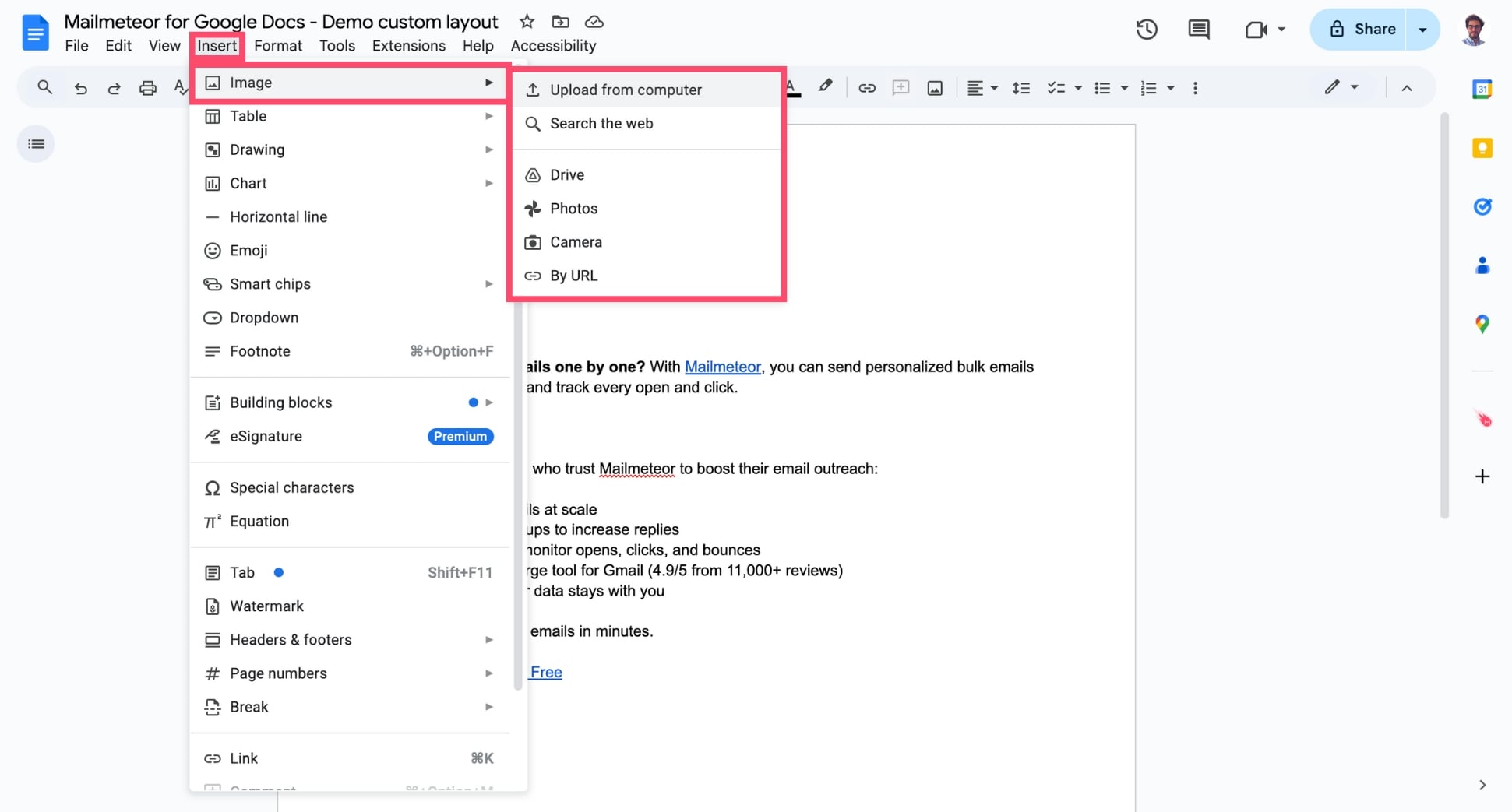Open Google Maps side panel

(1482, 324)
